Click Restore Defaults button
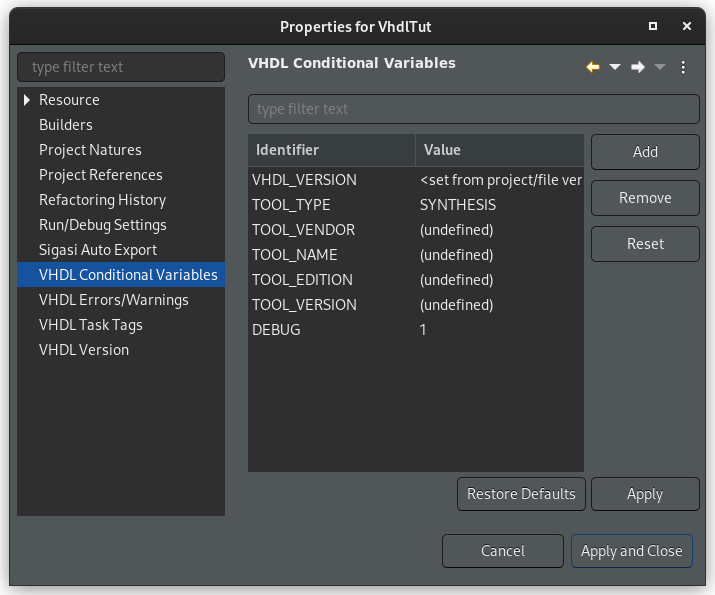The height and width of the screenshot is (595, 715). [x=521, y=494]
